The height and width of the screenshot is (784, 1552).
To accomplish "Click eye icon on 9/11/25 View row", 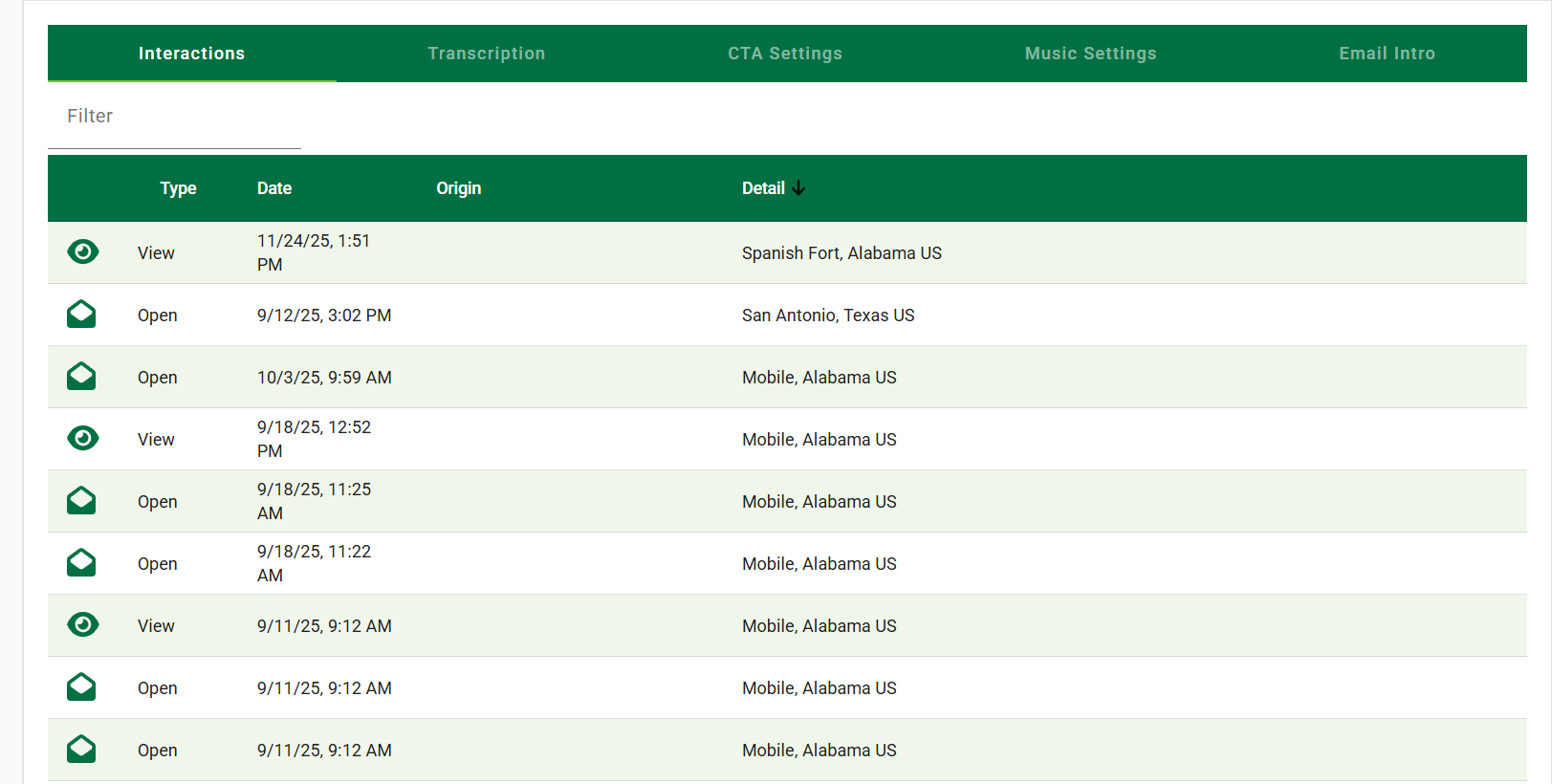I will [x=83, y=624].
